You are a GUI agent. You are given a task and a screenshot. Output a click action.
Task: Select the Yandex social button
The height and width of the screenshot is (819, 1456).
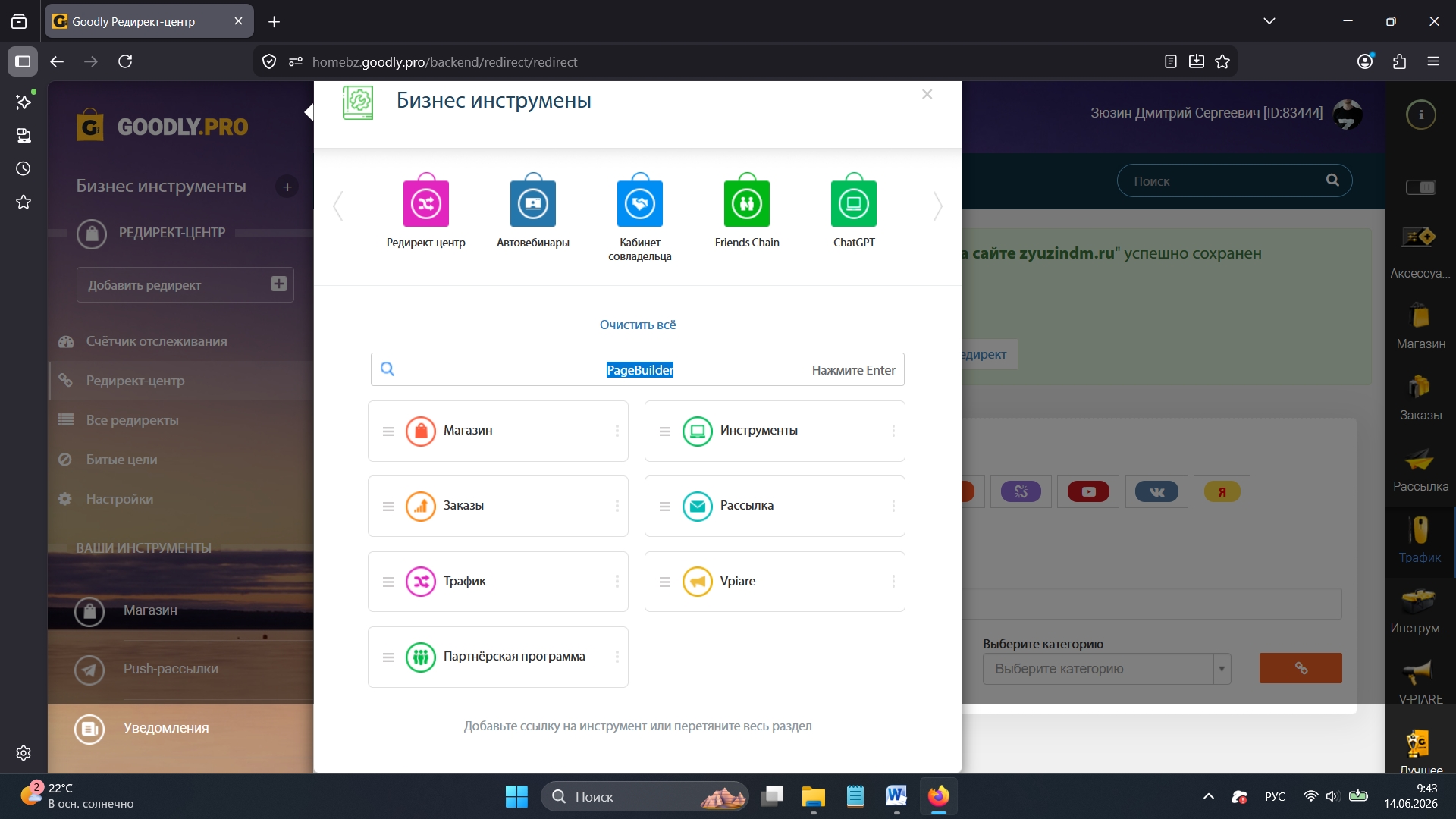point(1222,491)
